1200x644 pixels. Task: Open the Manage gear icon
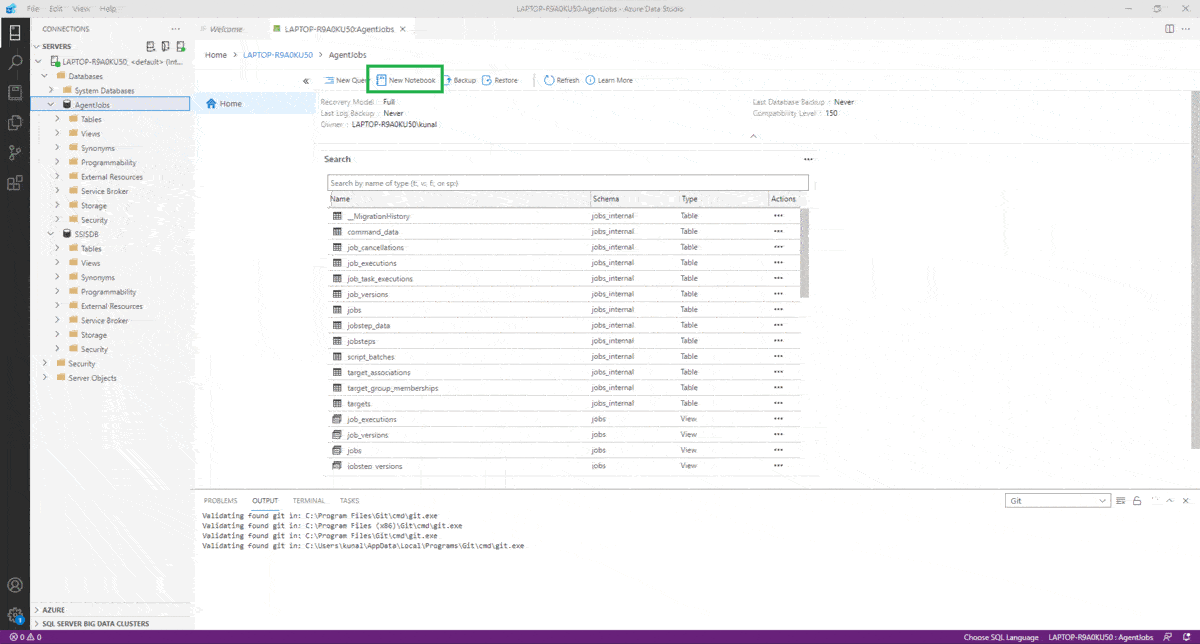pyautogui.click(x=15, y=614)
